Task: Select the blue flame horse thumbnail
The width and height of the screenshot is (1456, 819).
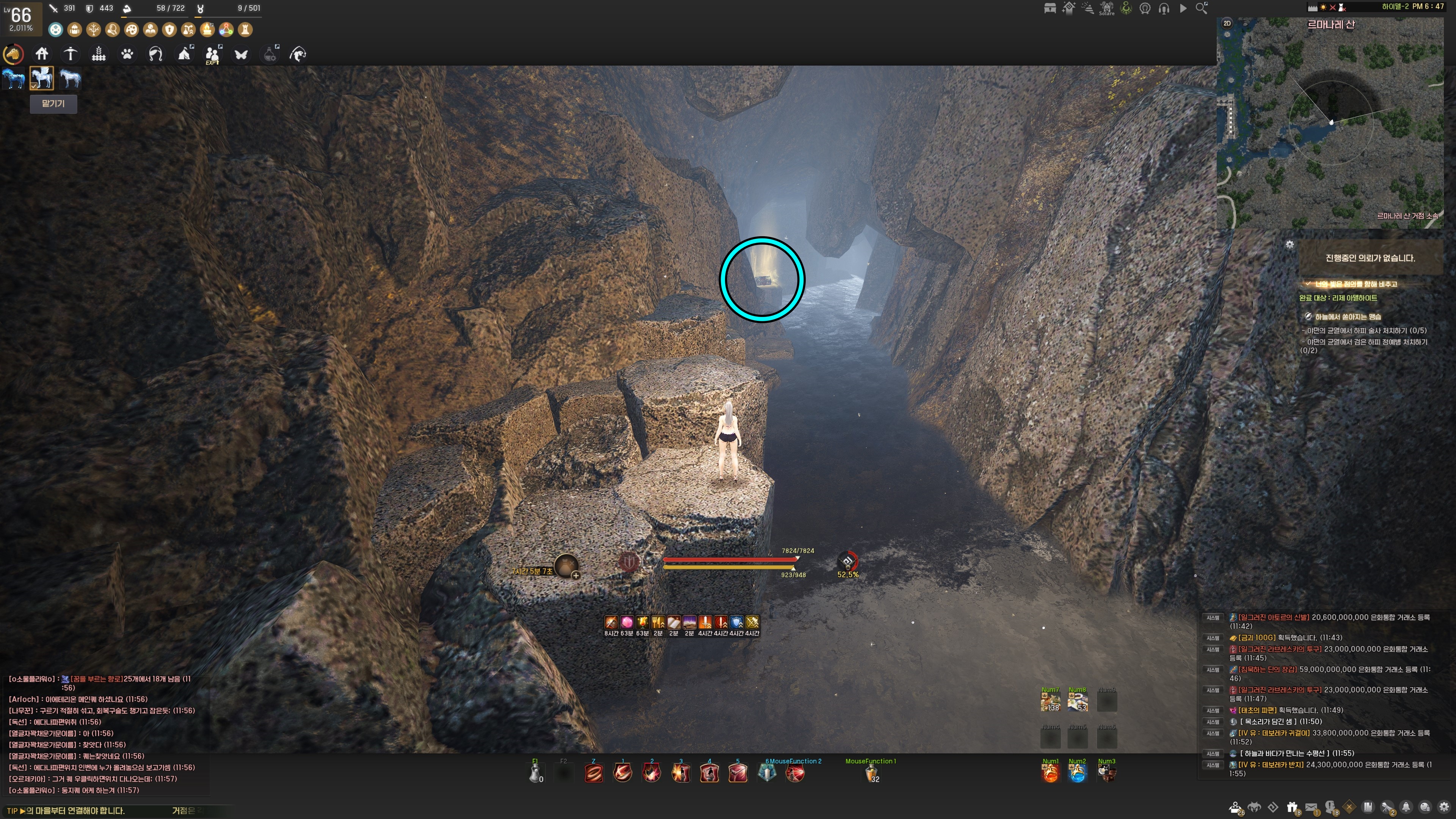Action: pyautogui.click(x=14, y=78)
